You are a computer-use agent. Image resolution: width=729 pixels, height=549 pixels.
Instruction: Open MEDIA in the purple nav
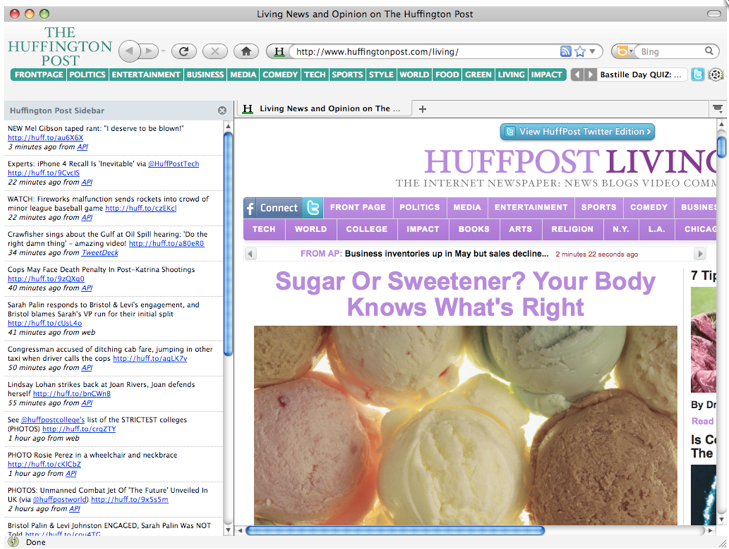[467, 207]
